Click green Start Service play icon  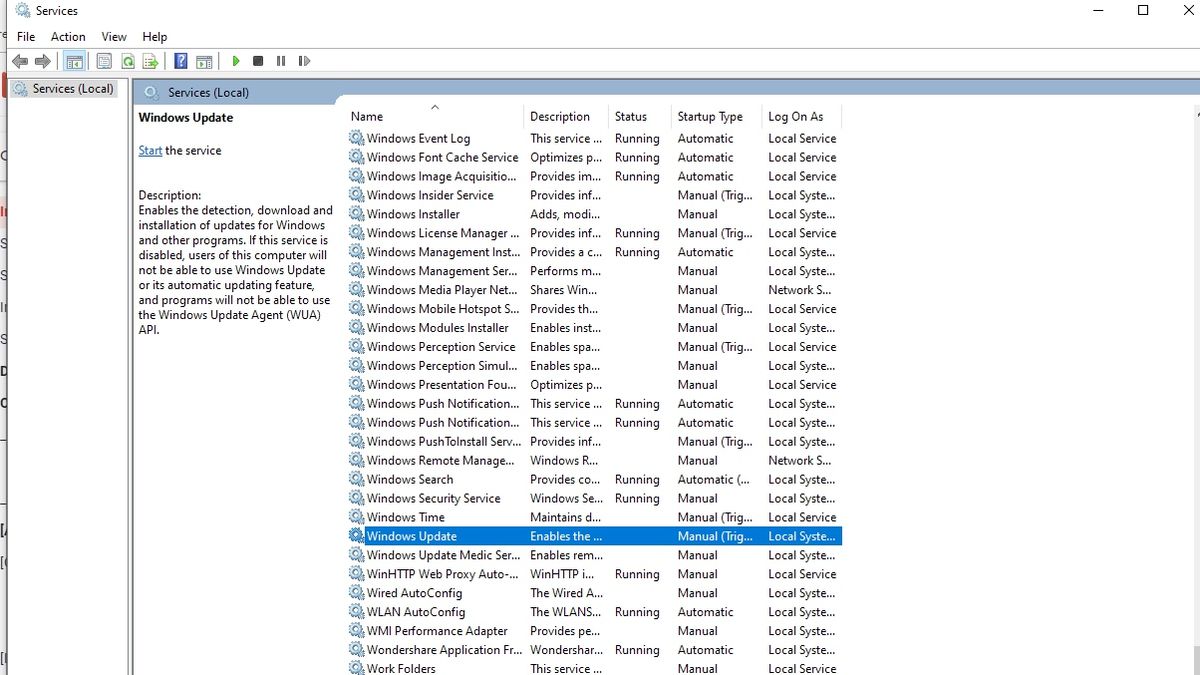236,61
